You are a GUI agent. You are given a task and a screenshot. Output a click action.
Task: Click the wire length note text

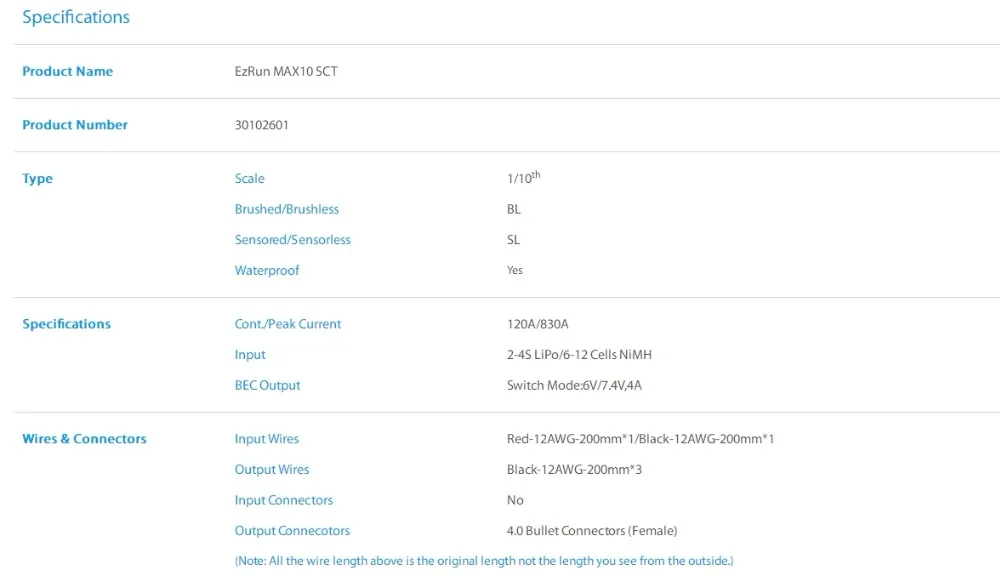(x=484, y=561)
